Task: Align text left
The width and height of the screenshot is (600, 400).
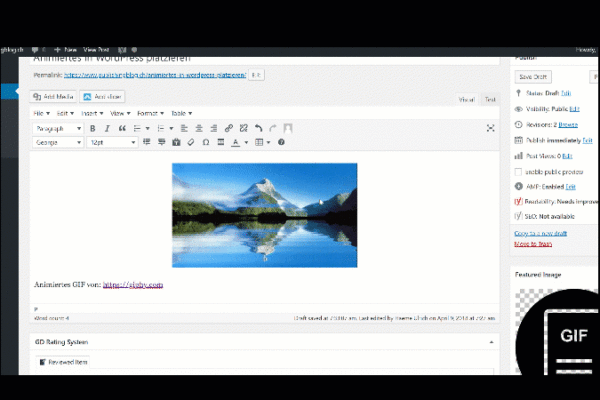Action: [184, 128]
